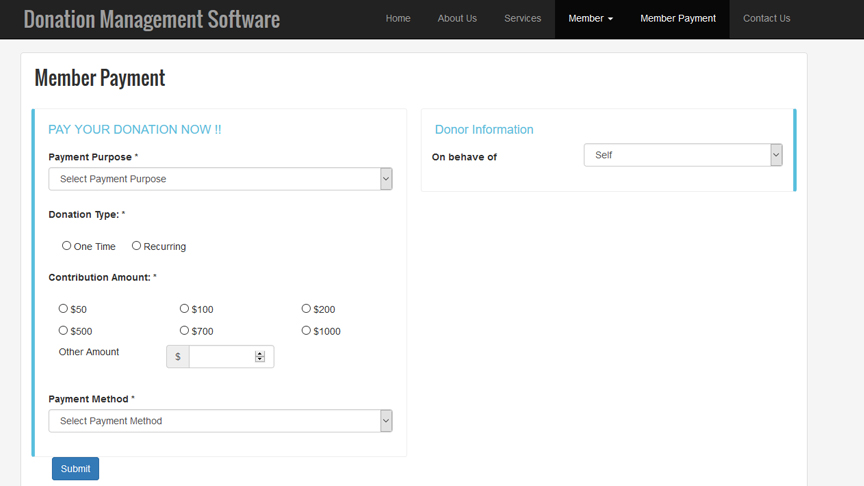Open the About Us page

pyautogui.click(x=457, y=19)
